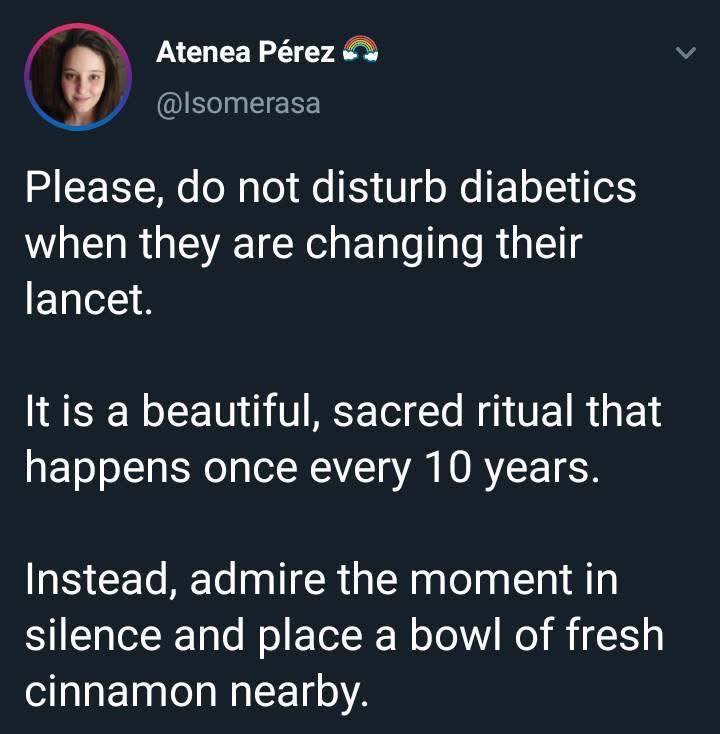Open the Atenea Pérez display name link
Viewport: 720px width, 734px height.
coord(245,51)
